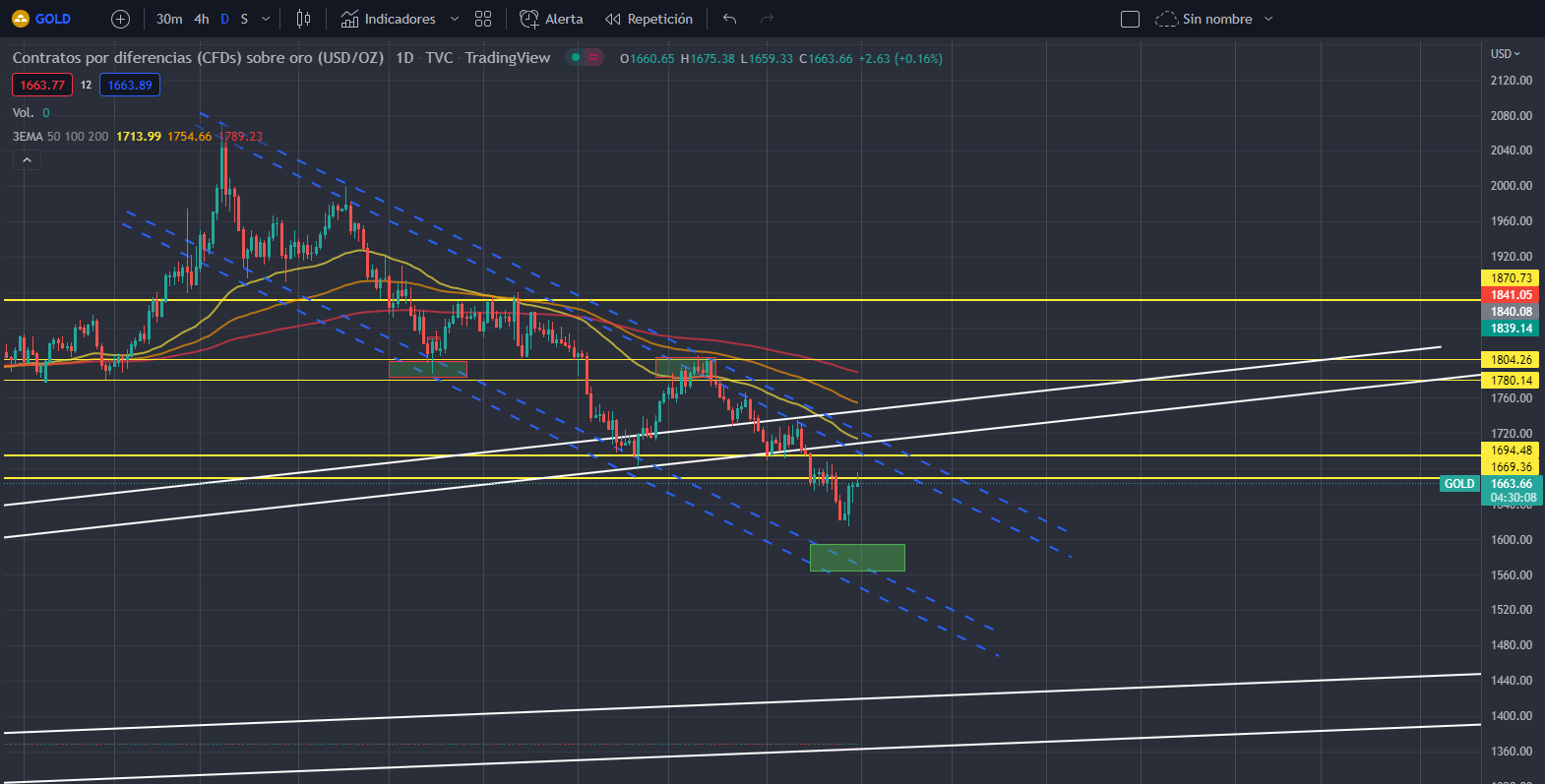This screenshot has height=784, width=1545.
Task: Open the indicator templates grid icon
Action: [483, 19]
